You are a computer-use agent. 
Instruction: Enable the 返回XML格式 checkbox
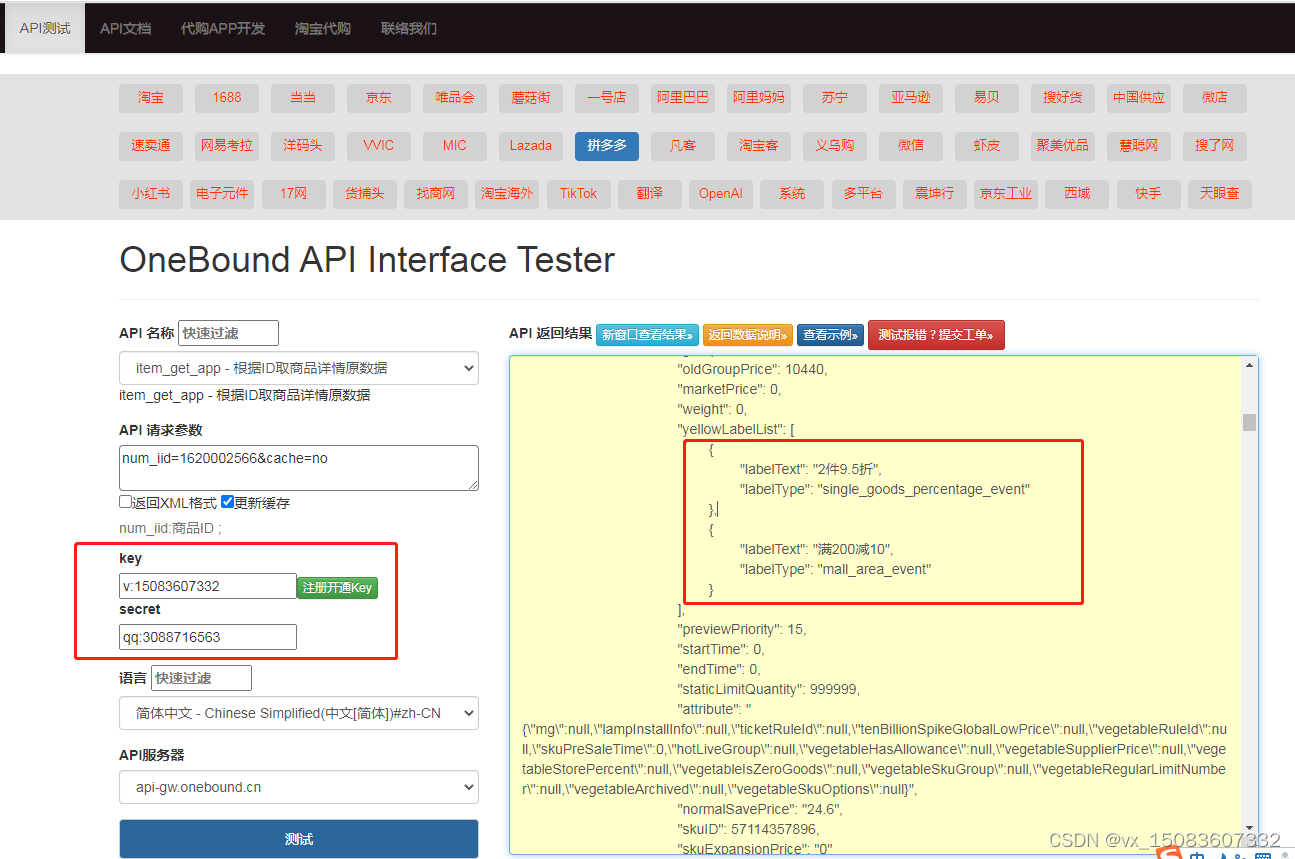126,502
